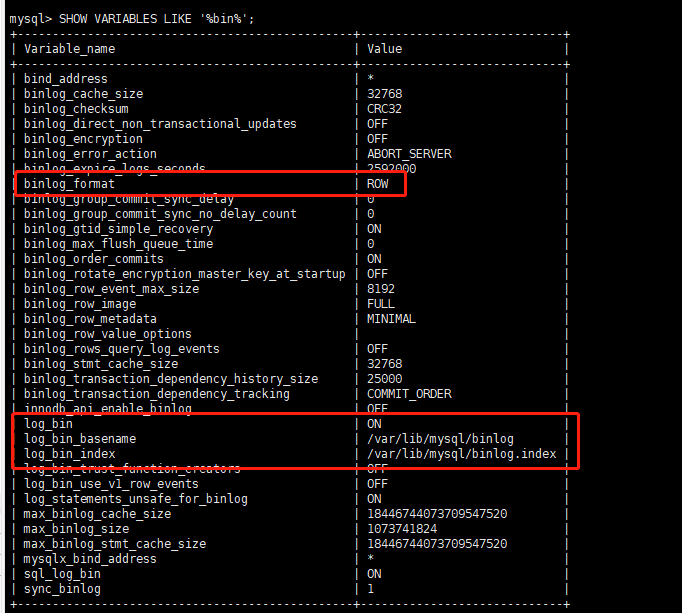Viewport: 682px width, 613px height.
Task: Click the mysqlx_bind_address variable name
Action: point(90,559)
